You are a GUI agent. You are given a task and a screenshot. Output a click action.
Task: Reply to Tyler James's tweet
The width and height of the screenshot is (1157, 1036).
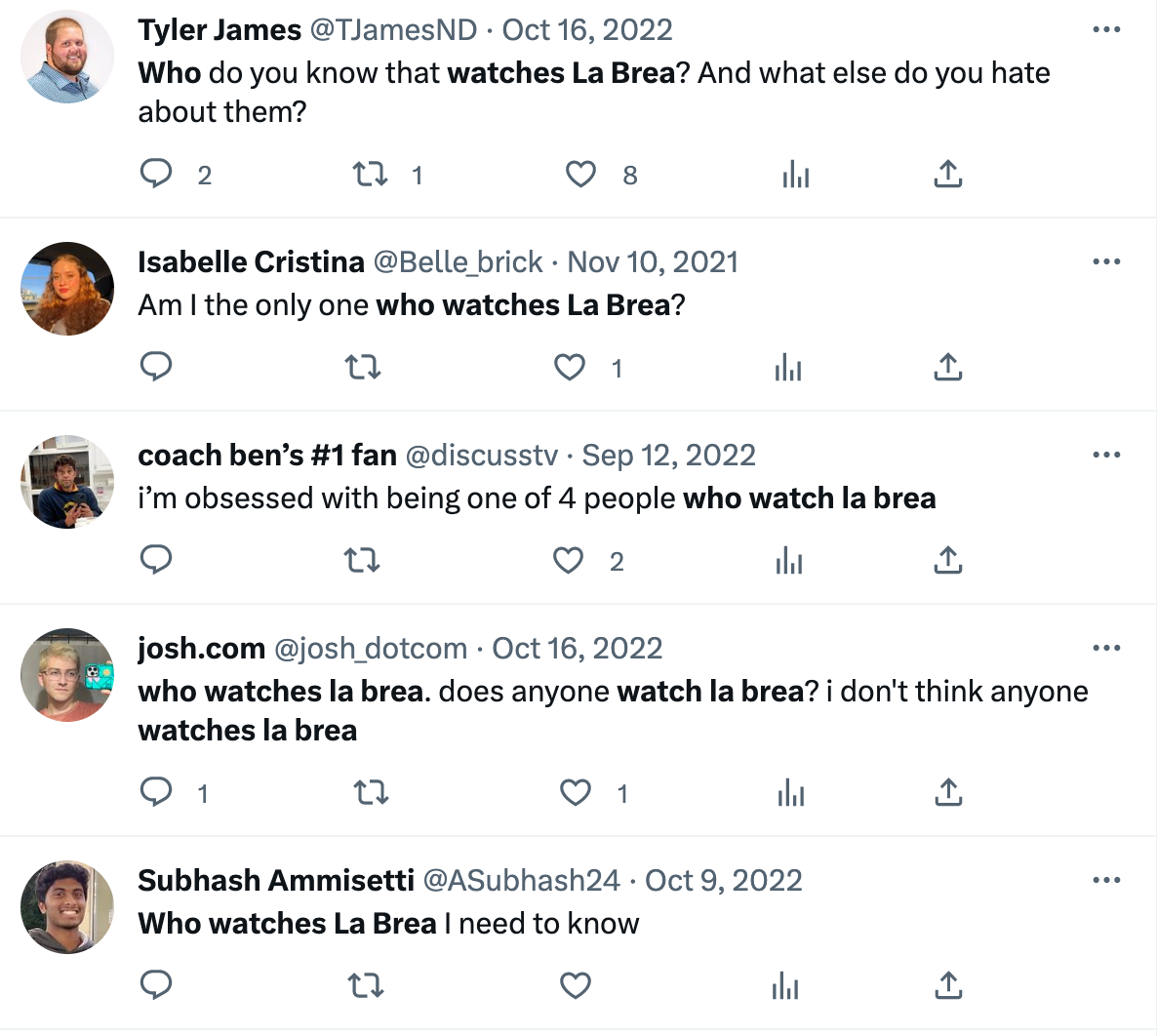click(156, 175)
